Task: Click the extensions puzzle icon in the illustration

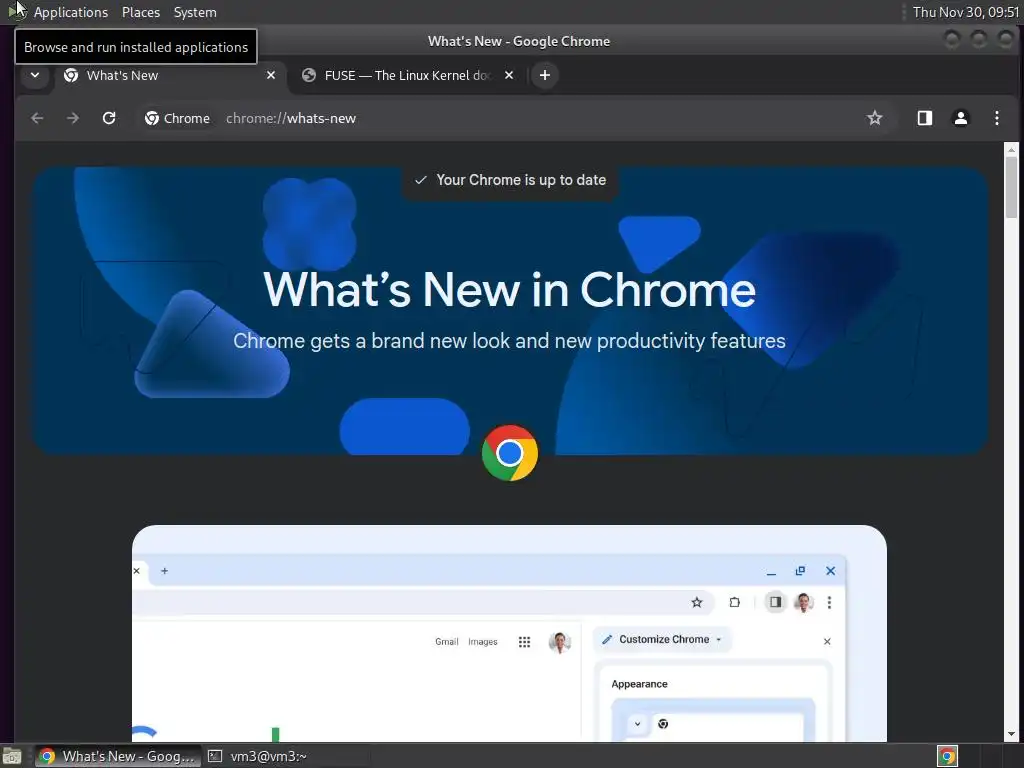Action: tap(735, 602)
